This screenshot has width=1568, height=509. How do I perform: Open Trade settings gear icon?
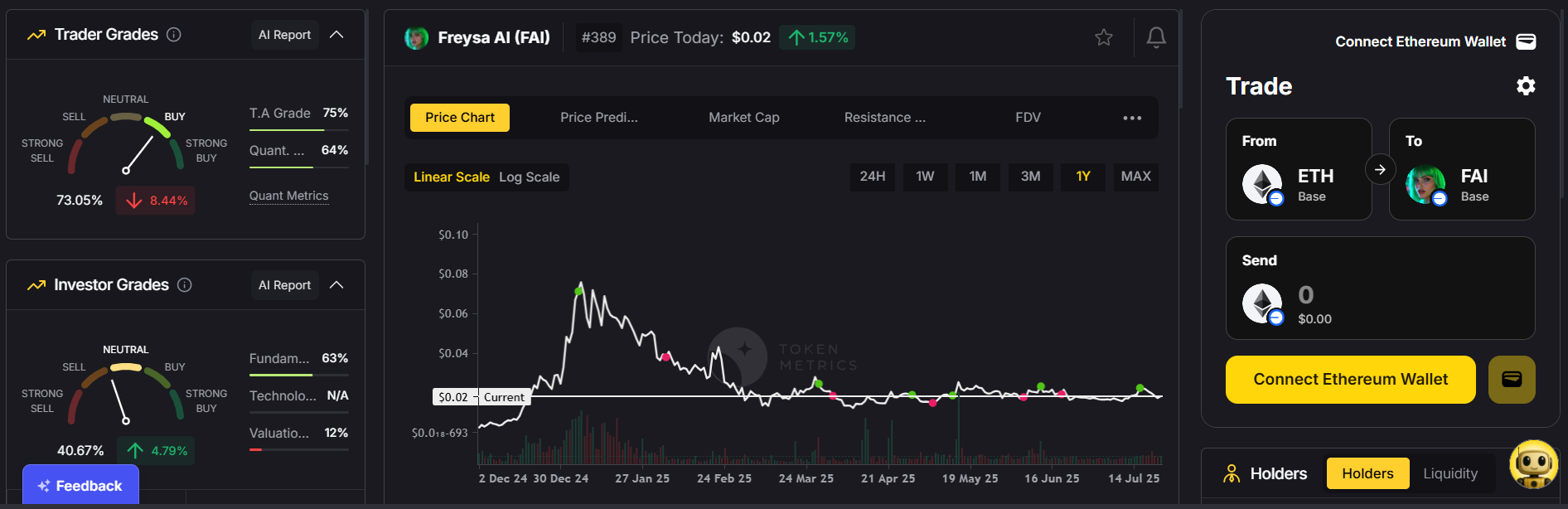(1526, 86)
